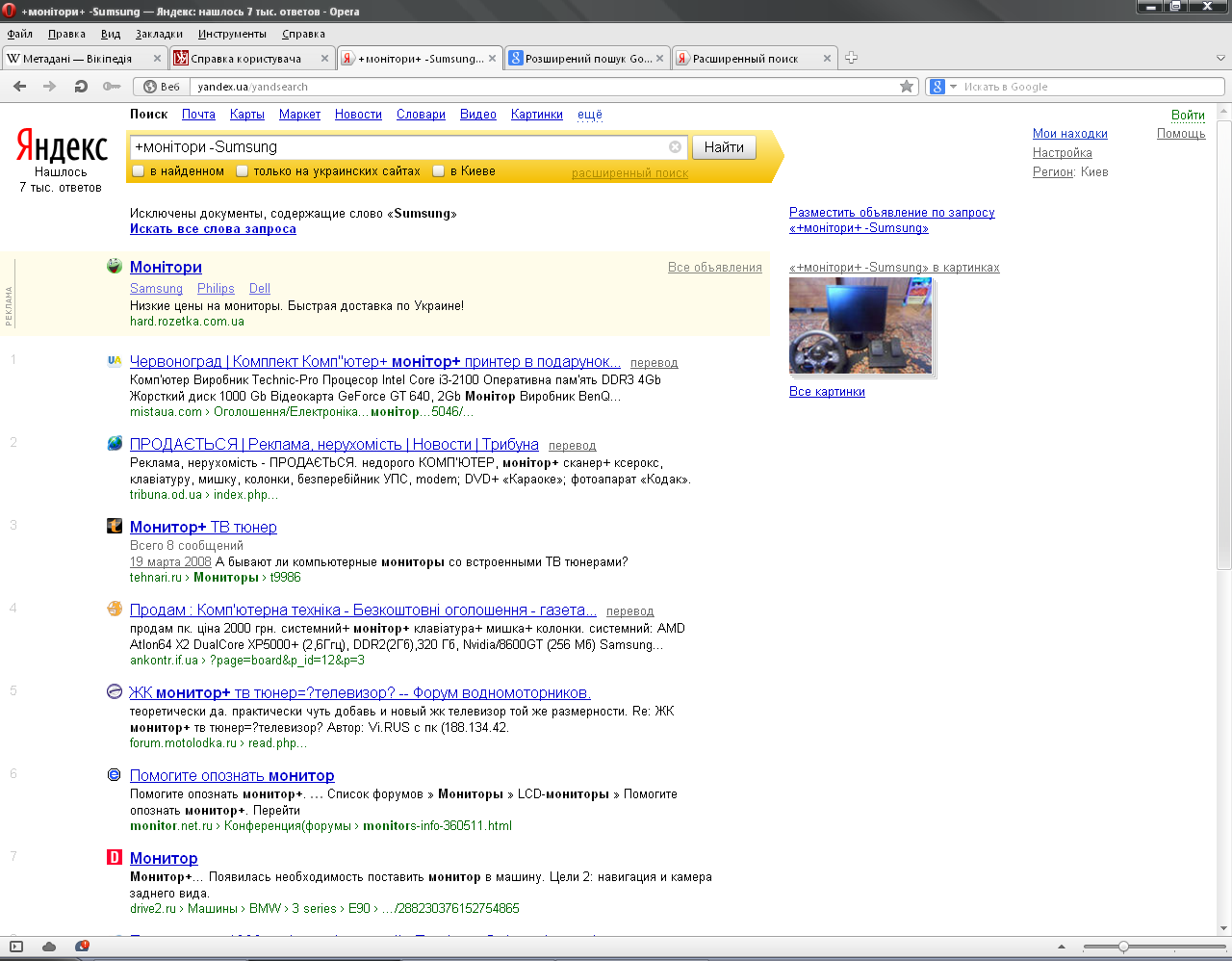
Task: Click the Веб site badge in address bar
Action: 162,87
